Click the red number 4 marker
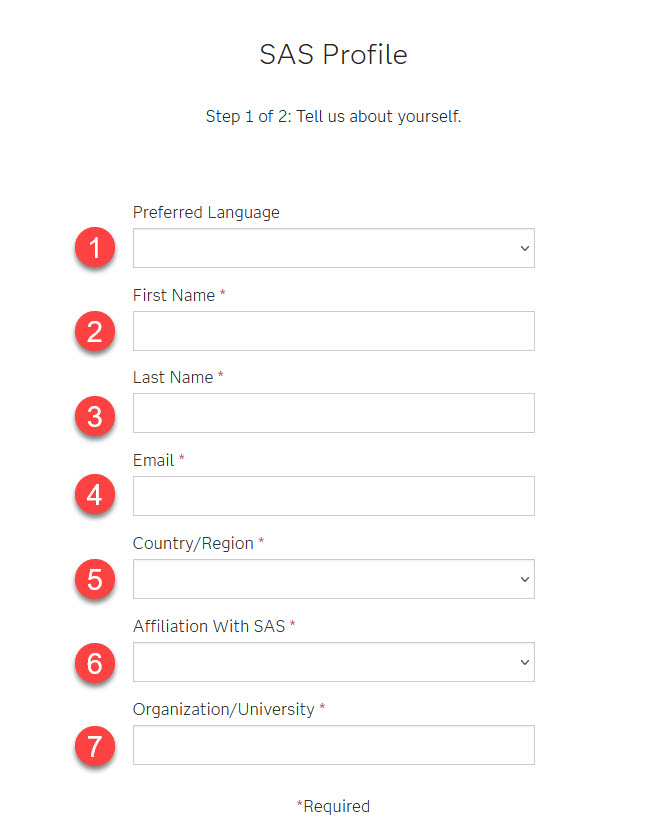Viewport: 667px width, 832px height. coord(95,495)
